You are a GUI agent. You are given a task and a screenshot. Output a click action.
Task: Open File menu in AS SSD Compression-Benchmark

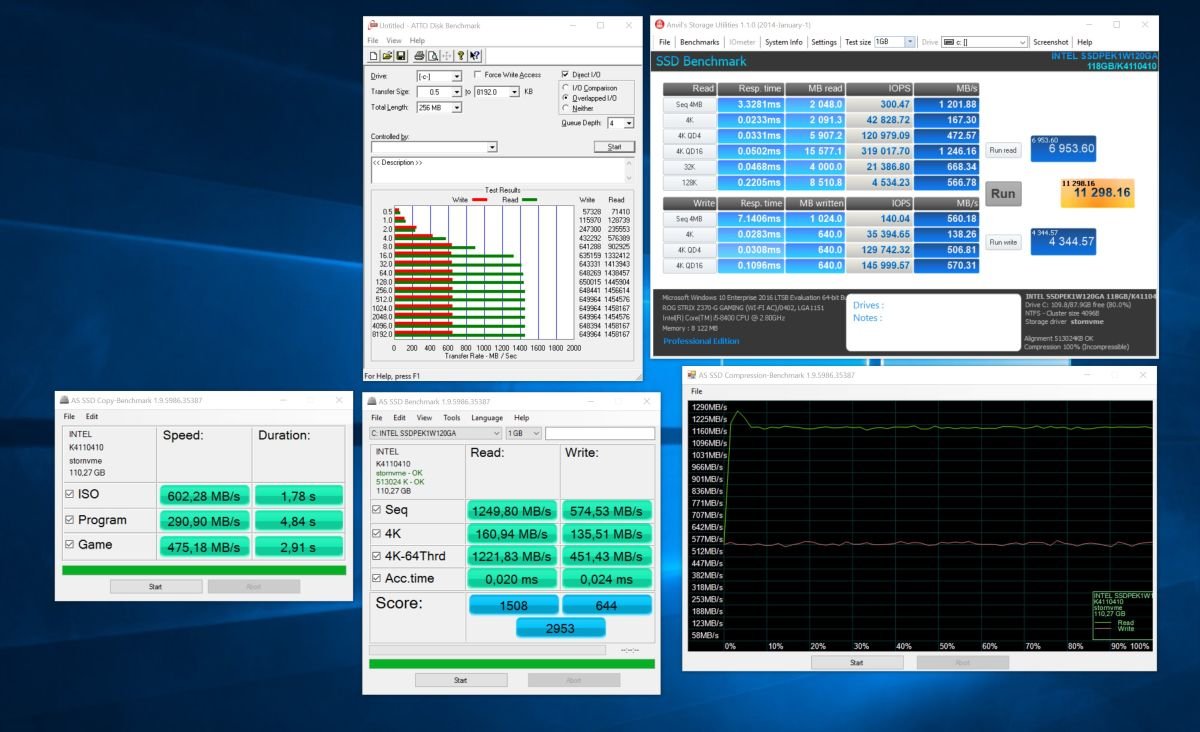click(x=696, y=391)
